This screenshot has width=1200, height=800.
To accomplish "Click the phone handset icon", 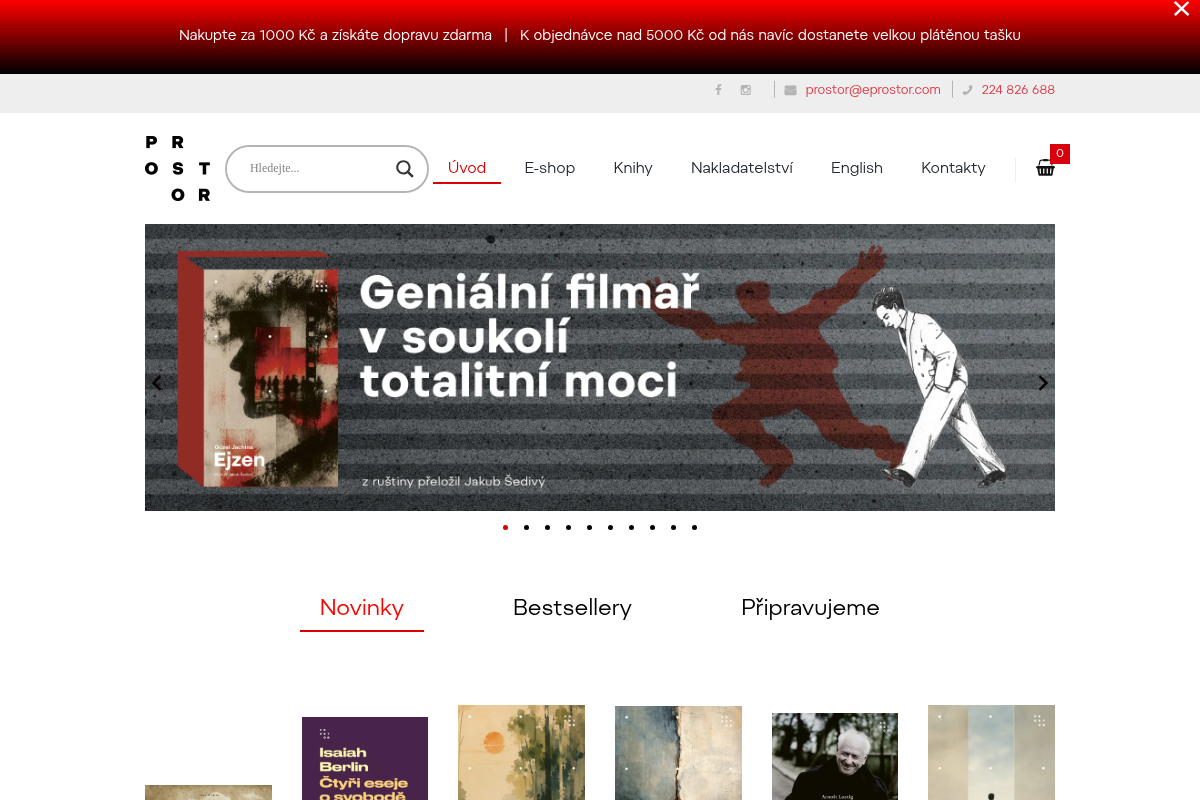I will [967, 90].
